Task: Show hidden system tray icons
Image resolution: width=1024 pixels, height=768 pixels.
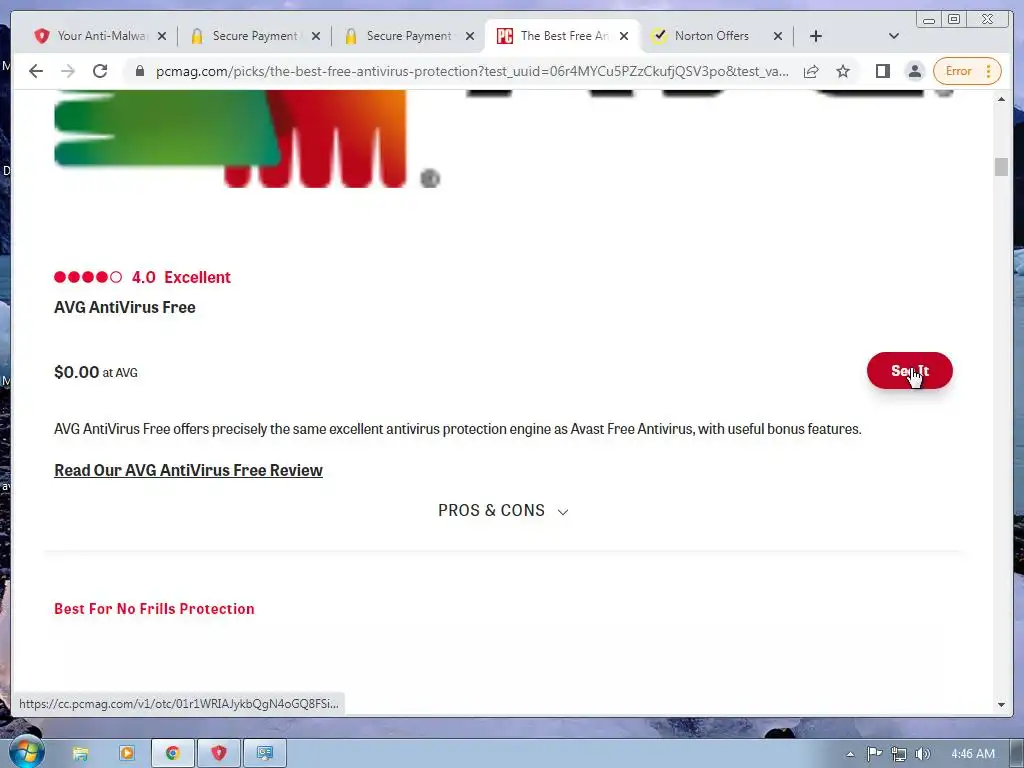Action: pos(850,754)
